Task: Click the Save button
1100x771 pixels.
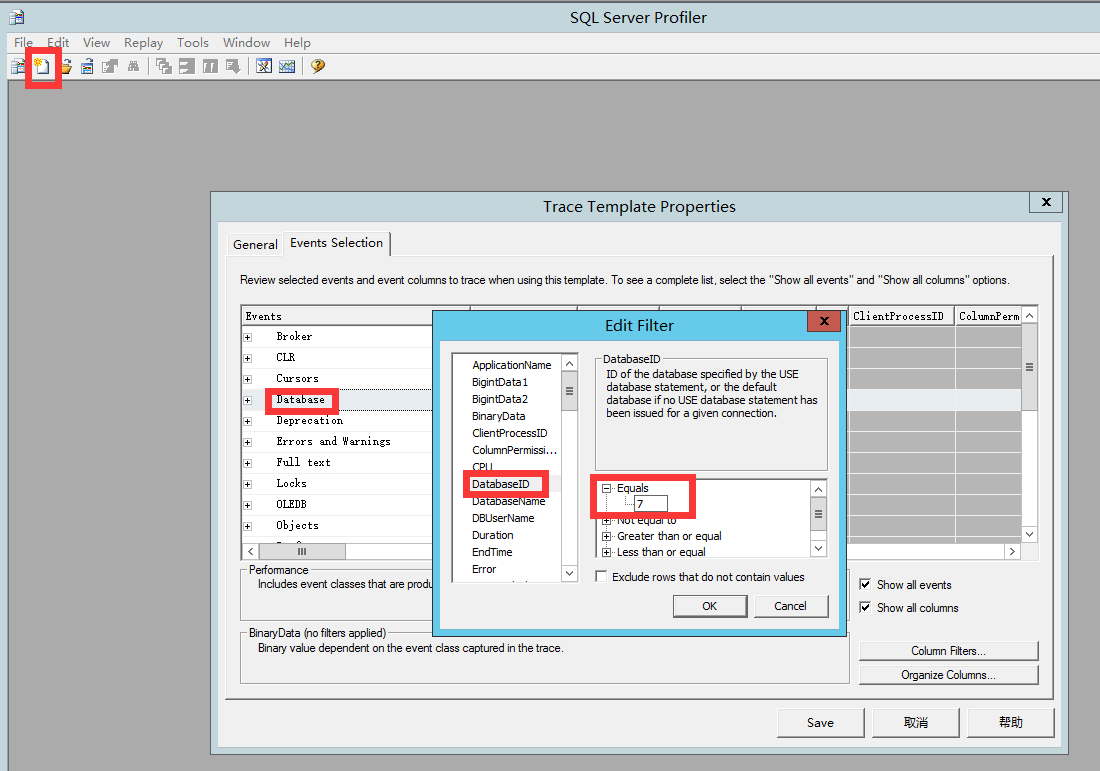Action: (x=821, y=723)
